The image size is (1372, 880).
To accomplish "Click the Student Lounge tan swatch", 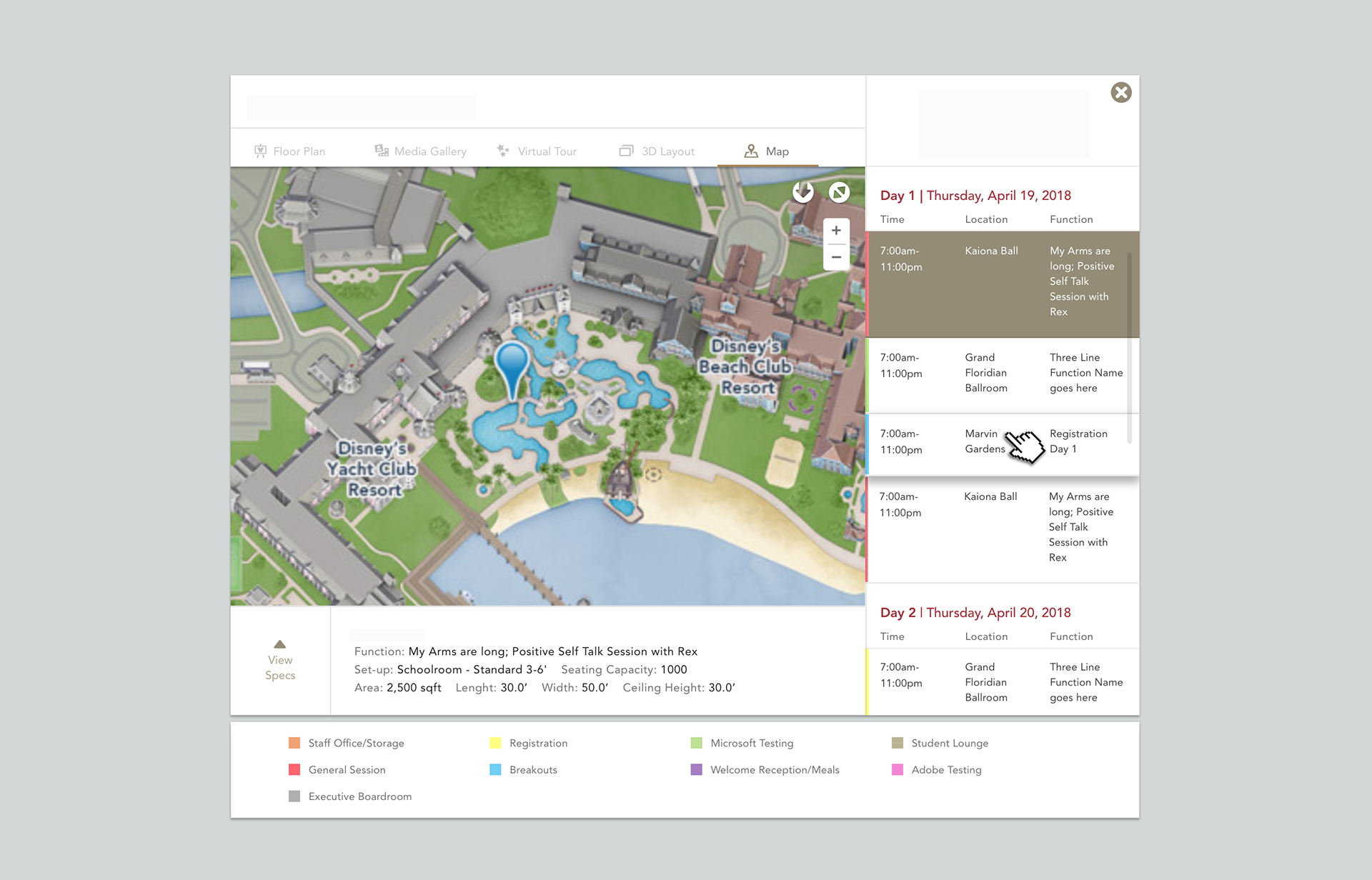I will tap(898, 743).
